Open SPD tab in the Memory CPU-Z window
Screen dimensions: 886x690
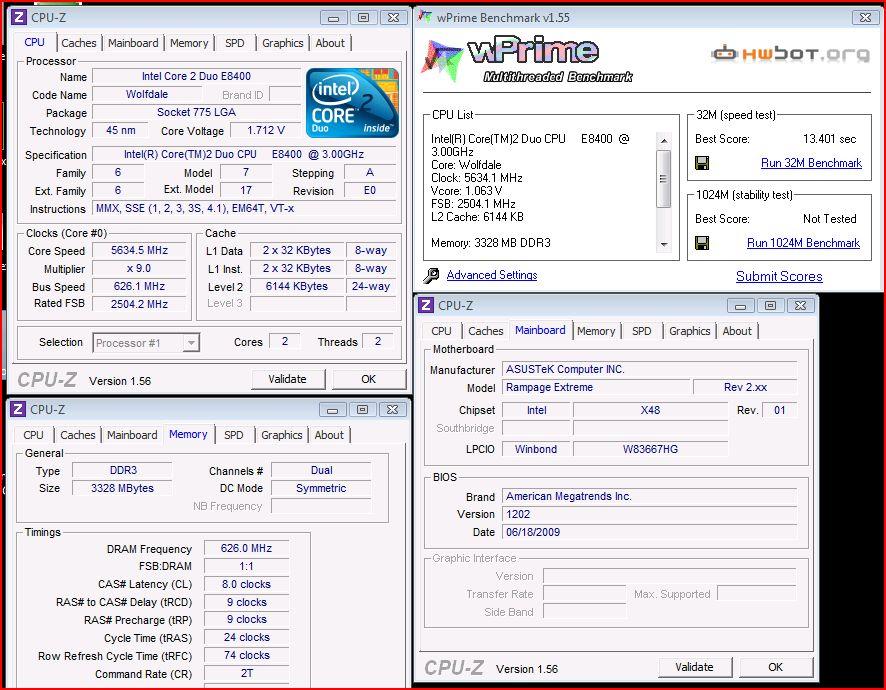pos(233,435)
